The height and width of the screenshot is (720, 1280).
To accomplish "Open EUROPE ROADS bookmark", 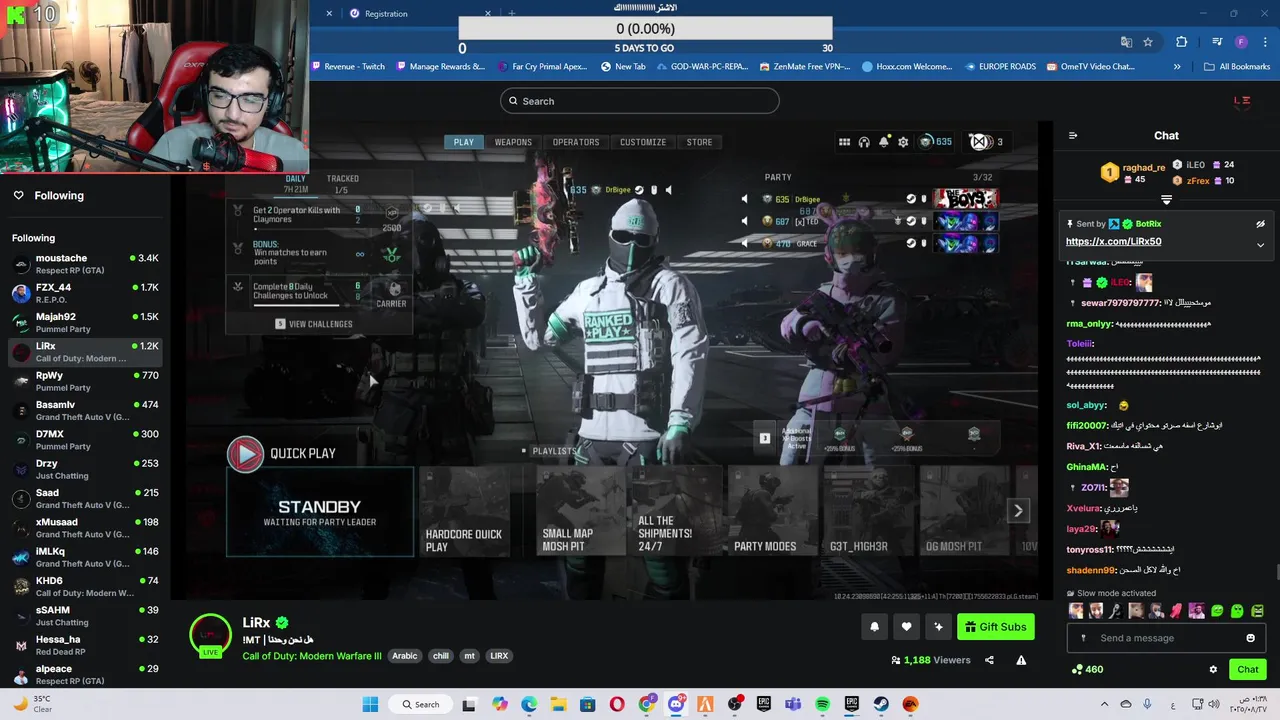I will [1001, 67].
